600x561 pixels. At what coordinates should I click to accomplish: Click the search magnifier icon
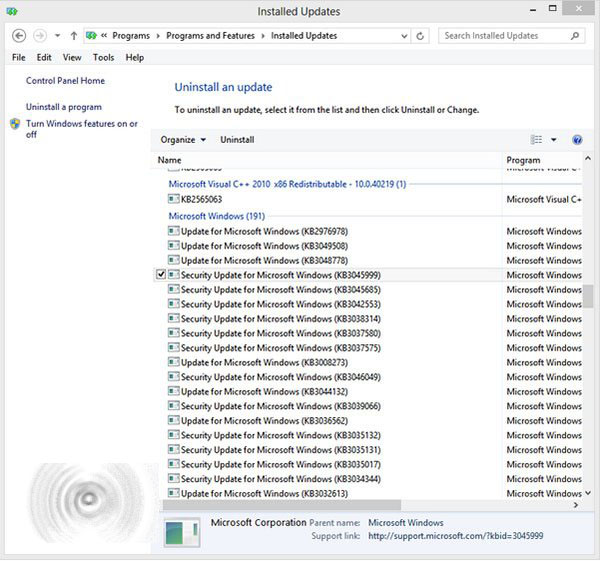tap(575, 36)
